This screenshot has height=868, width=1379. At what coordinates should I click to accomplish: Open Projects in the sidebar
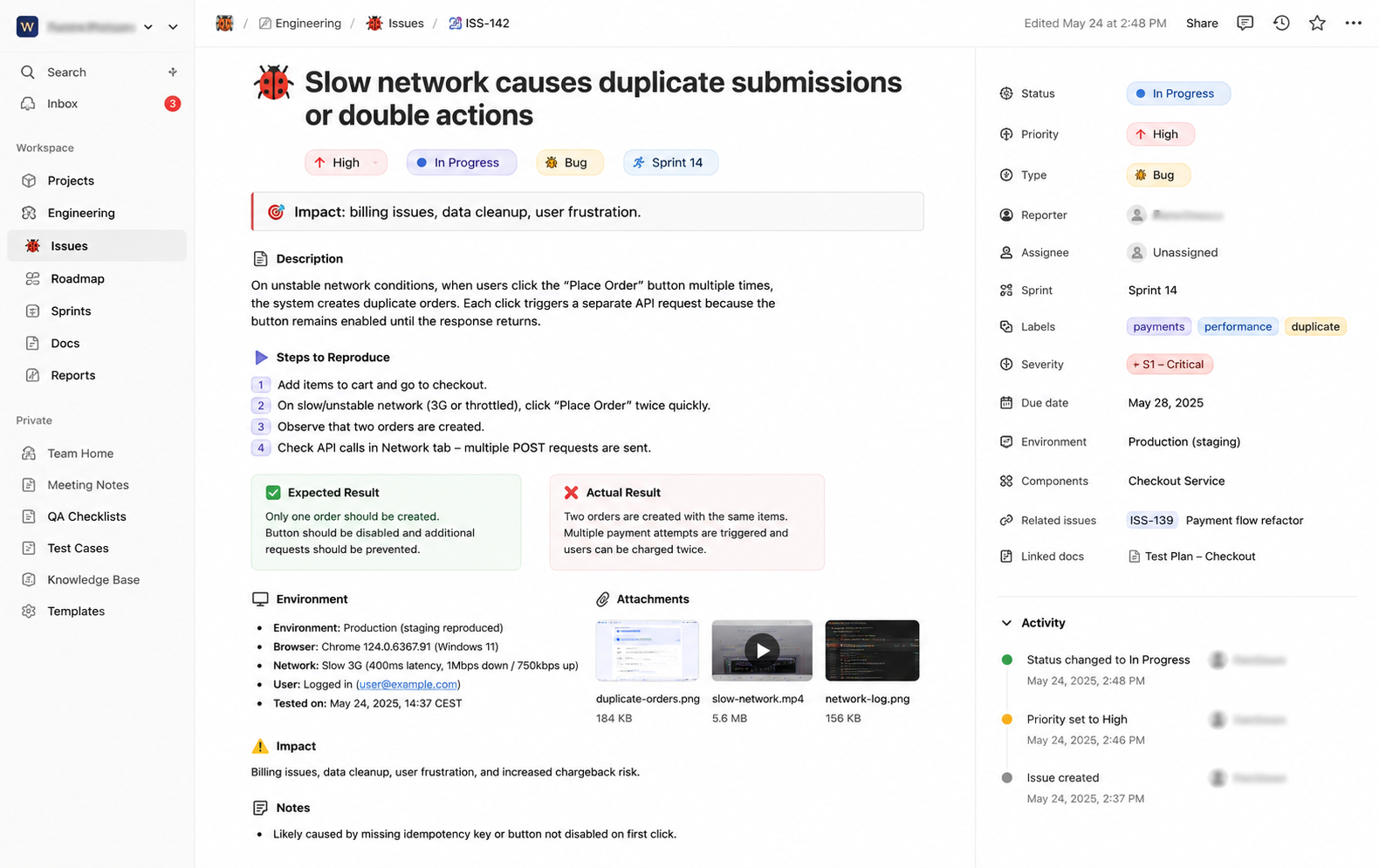[x=97, y=181]
